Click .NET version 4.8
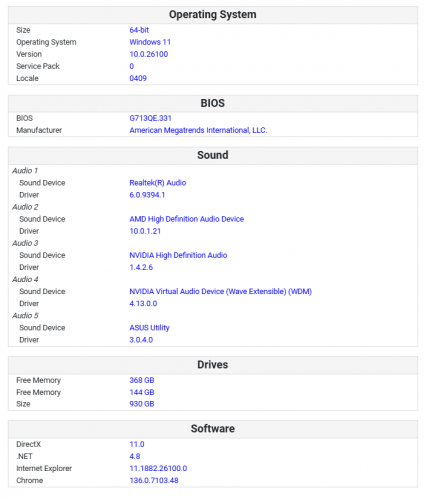Screen dimensions: 426x500 point(135,456)
